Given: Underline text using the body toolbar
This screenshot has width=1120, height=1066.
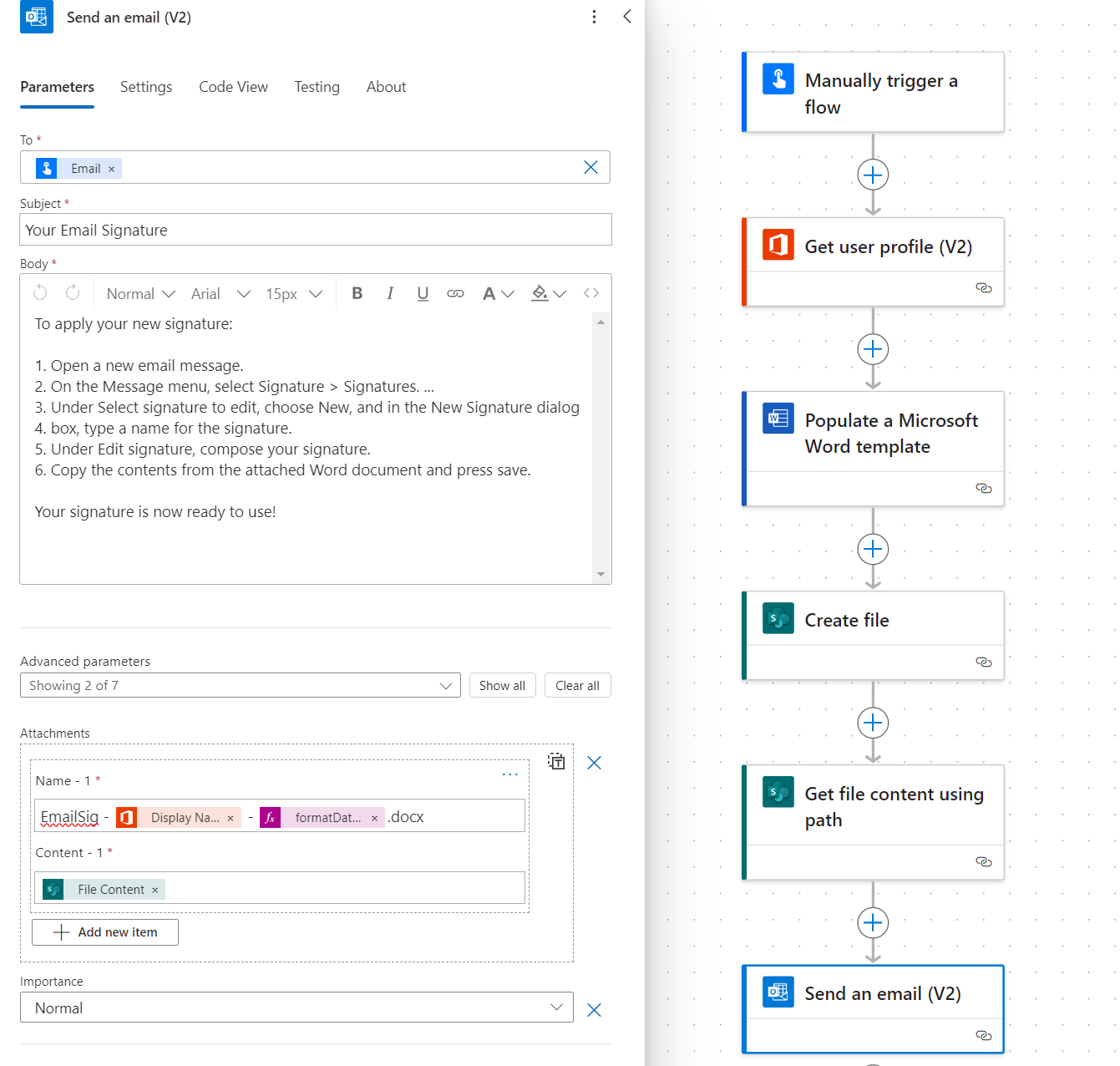Looking at the screenshot, I should 423,293.
